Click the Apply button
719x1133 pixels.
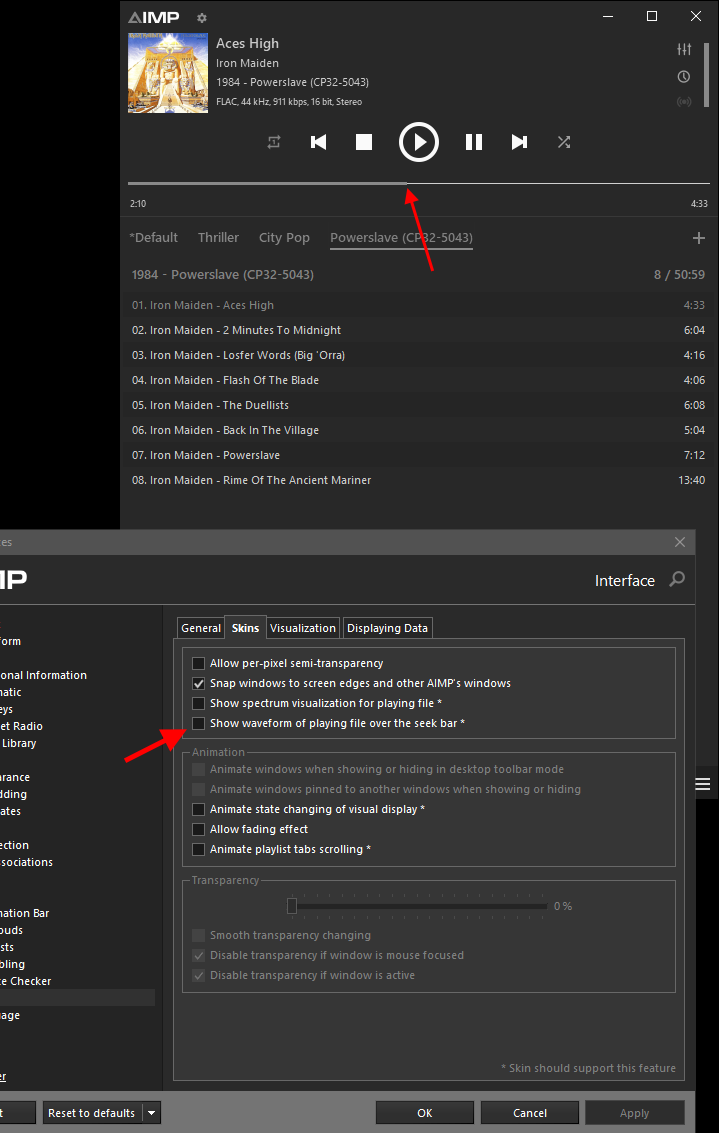pyautogui.click(x=634, y=1113)
